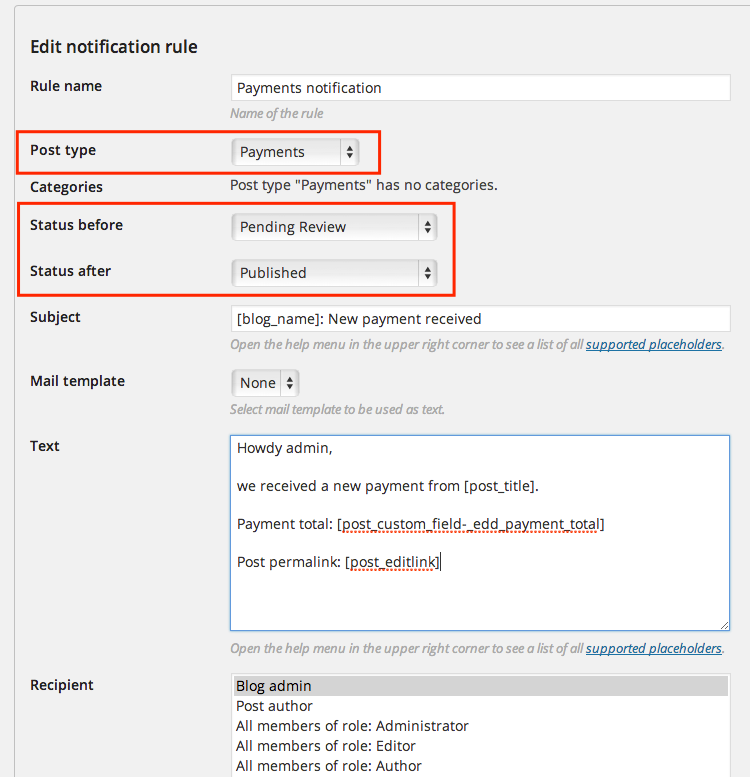Click the Subject input field
The width and height of the screenshot is (750, 777).
tap(481, 319)
